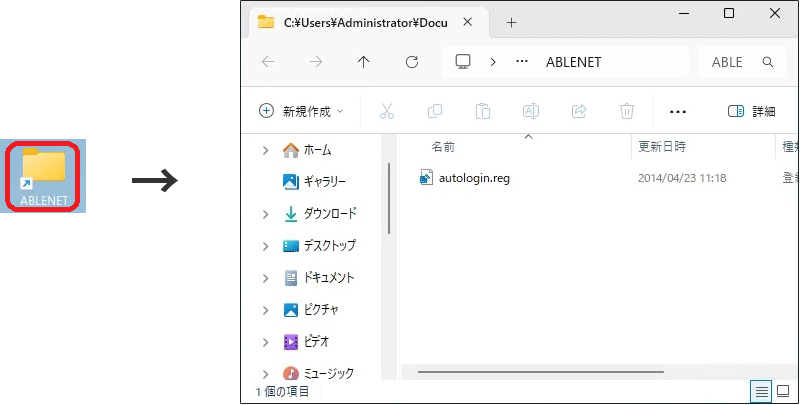
Task: Select the autologin.reg file
Action: 473,178
